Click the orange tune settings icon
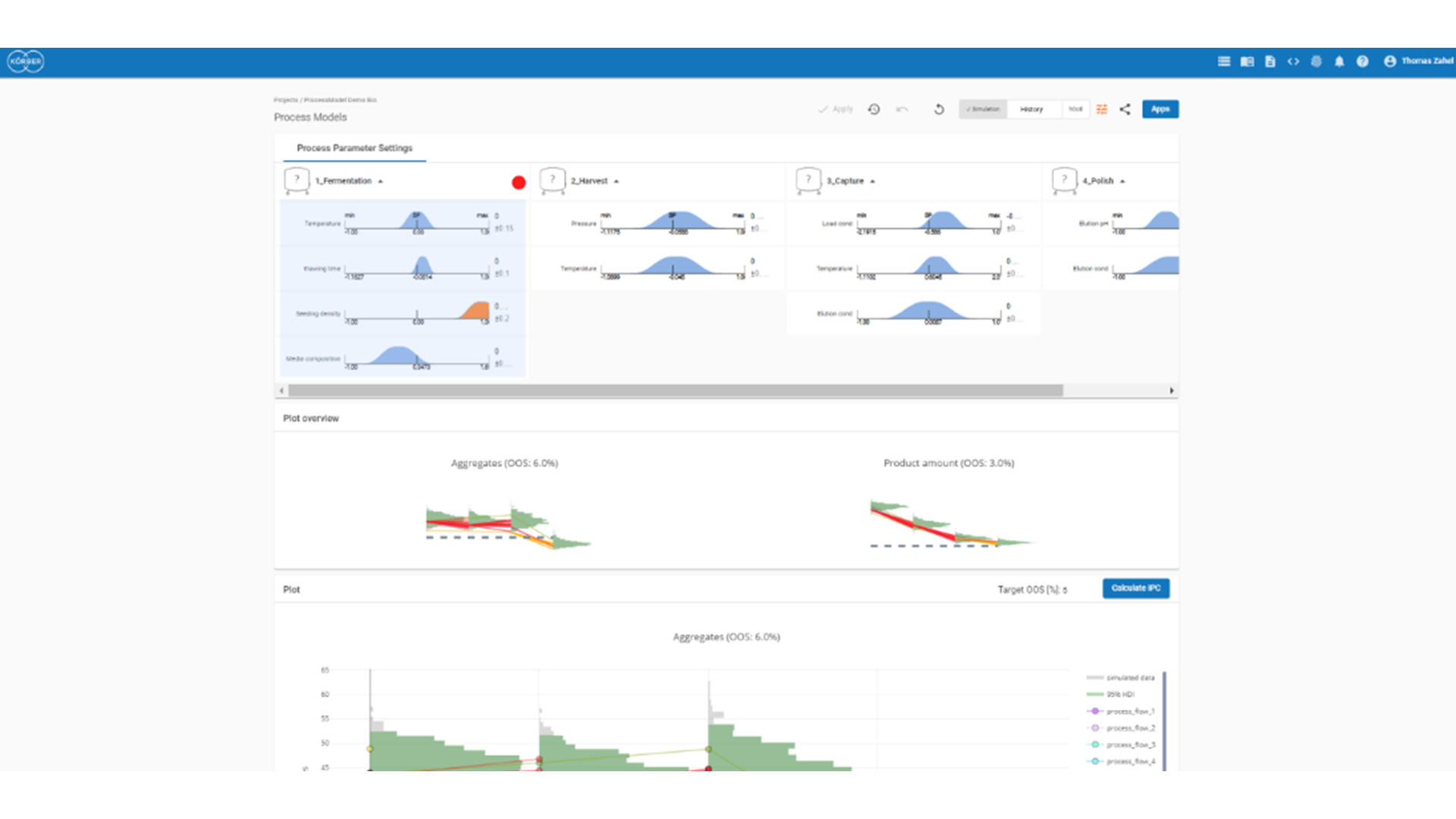The image size is (1456, 819). pos(1102,109)
